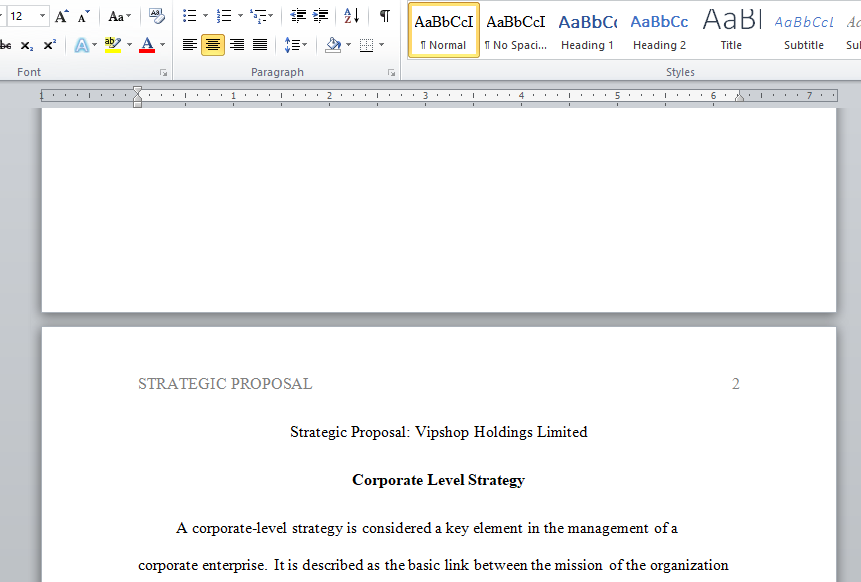Open line spacing dropdown arrow
This screenshot has width=861, height=582.
tap(305, 44)
